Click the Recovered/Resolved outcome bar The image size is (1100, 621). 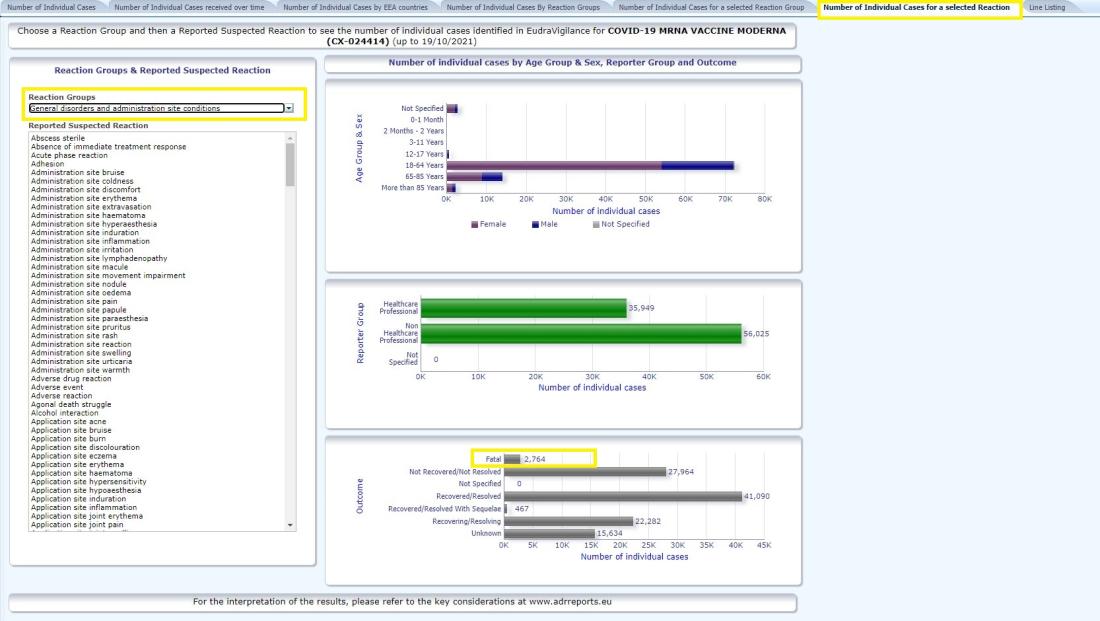623,496
